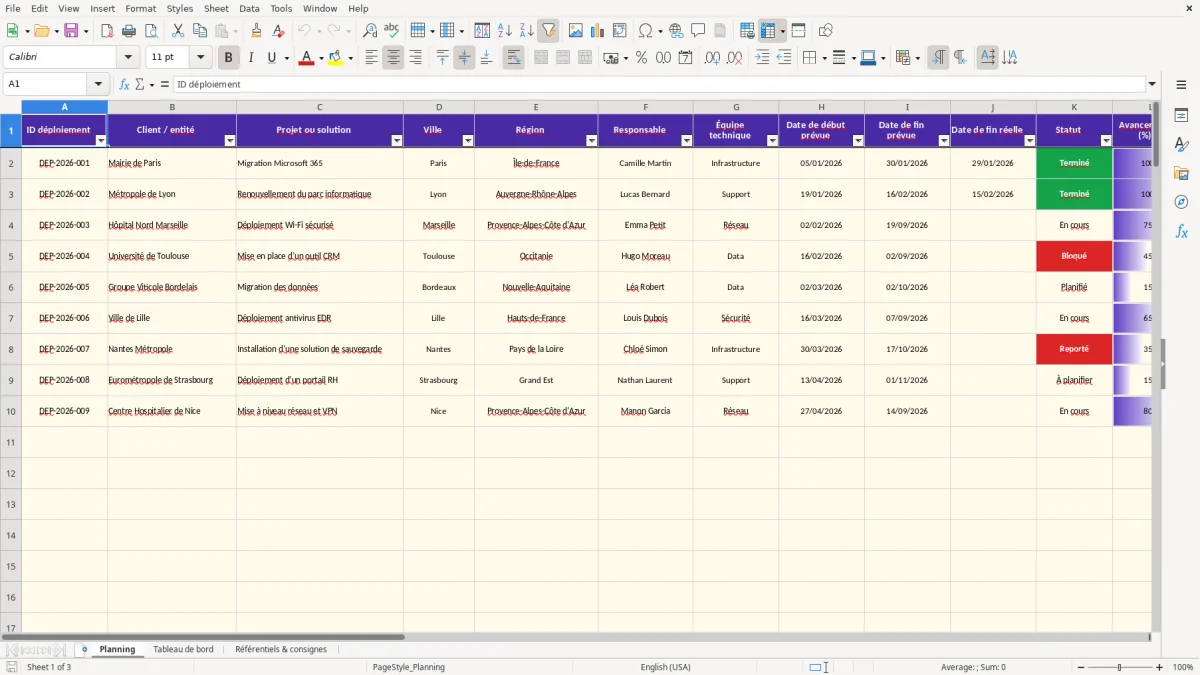
Task: Open filter dropdown for Statut column
Action: (x=1105, y=141)
